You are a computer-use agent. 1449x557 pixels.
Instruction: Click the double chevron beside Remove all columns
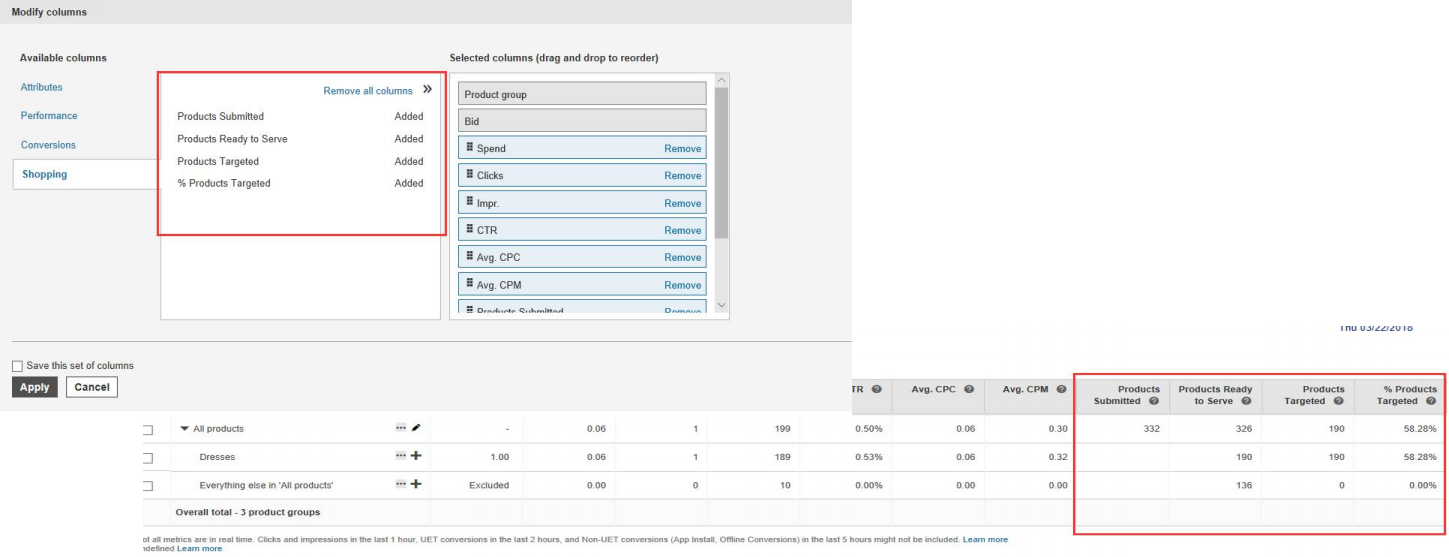point(427,90)
